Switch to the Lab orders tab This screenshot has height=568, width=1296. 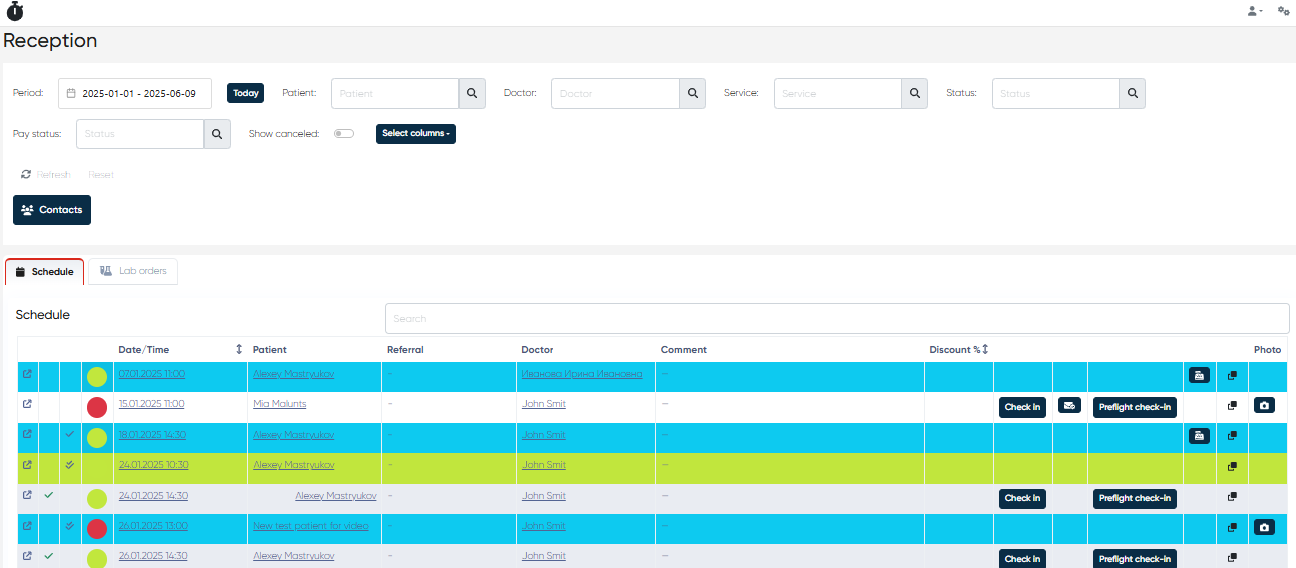[133, 271]
